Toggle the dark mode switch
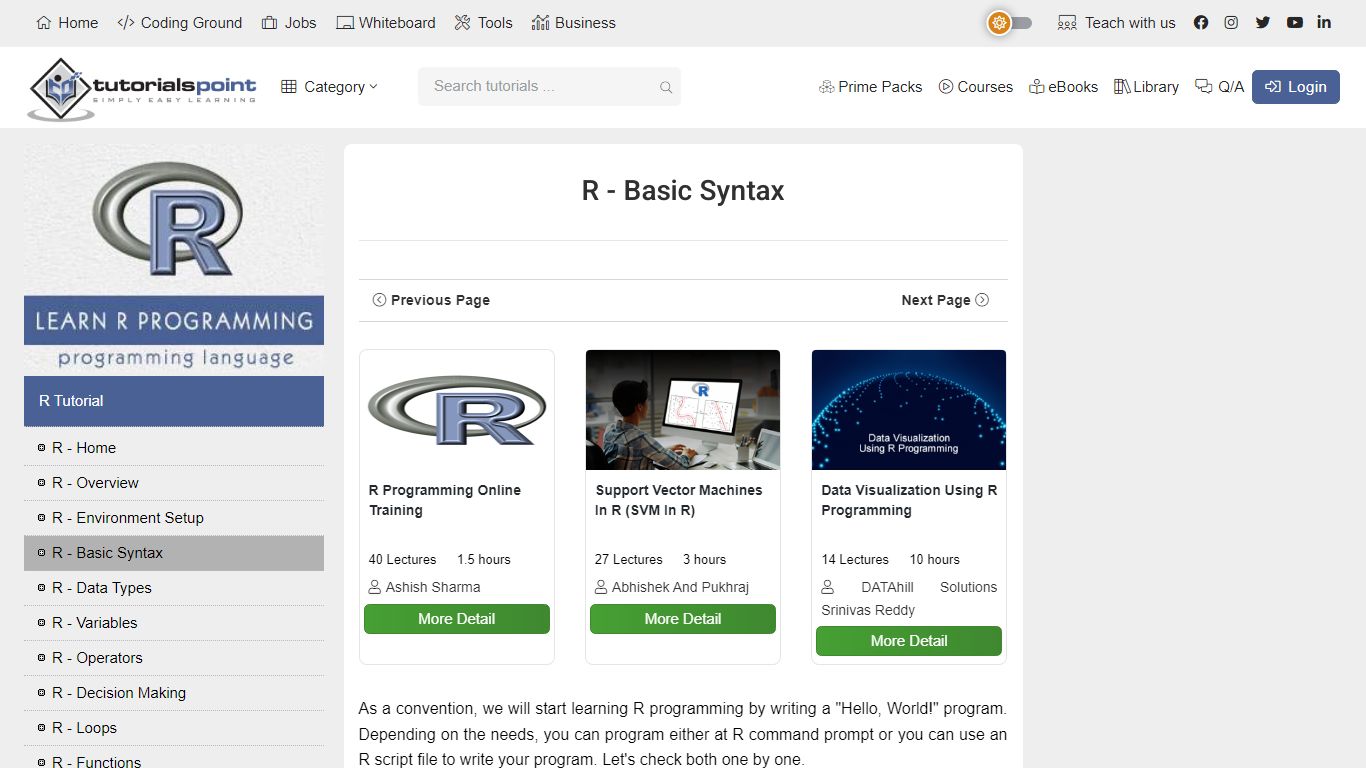 [x=1010, y=22]
